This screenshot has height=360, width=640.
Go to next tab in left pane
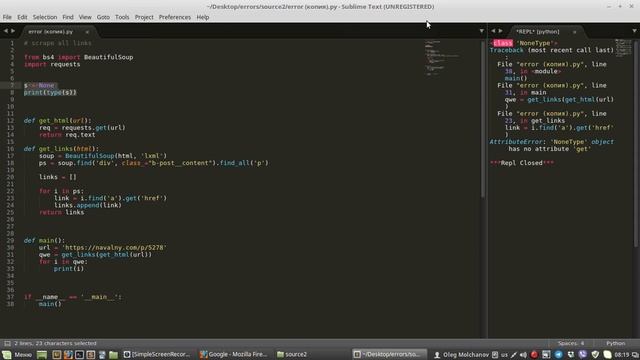click(x=13, y=31)
